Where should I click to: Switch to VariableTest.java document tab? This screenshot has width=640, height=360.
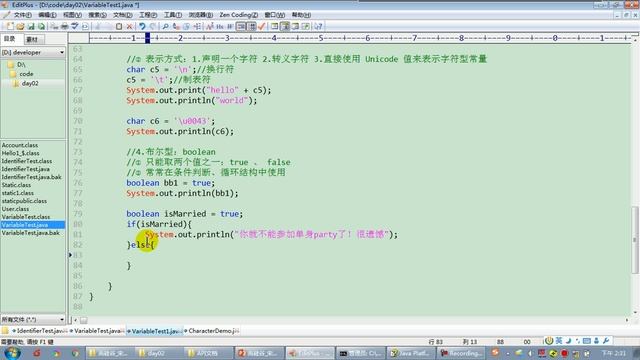[x=97, y=331]
